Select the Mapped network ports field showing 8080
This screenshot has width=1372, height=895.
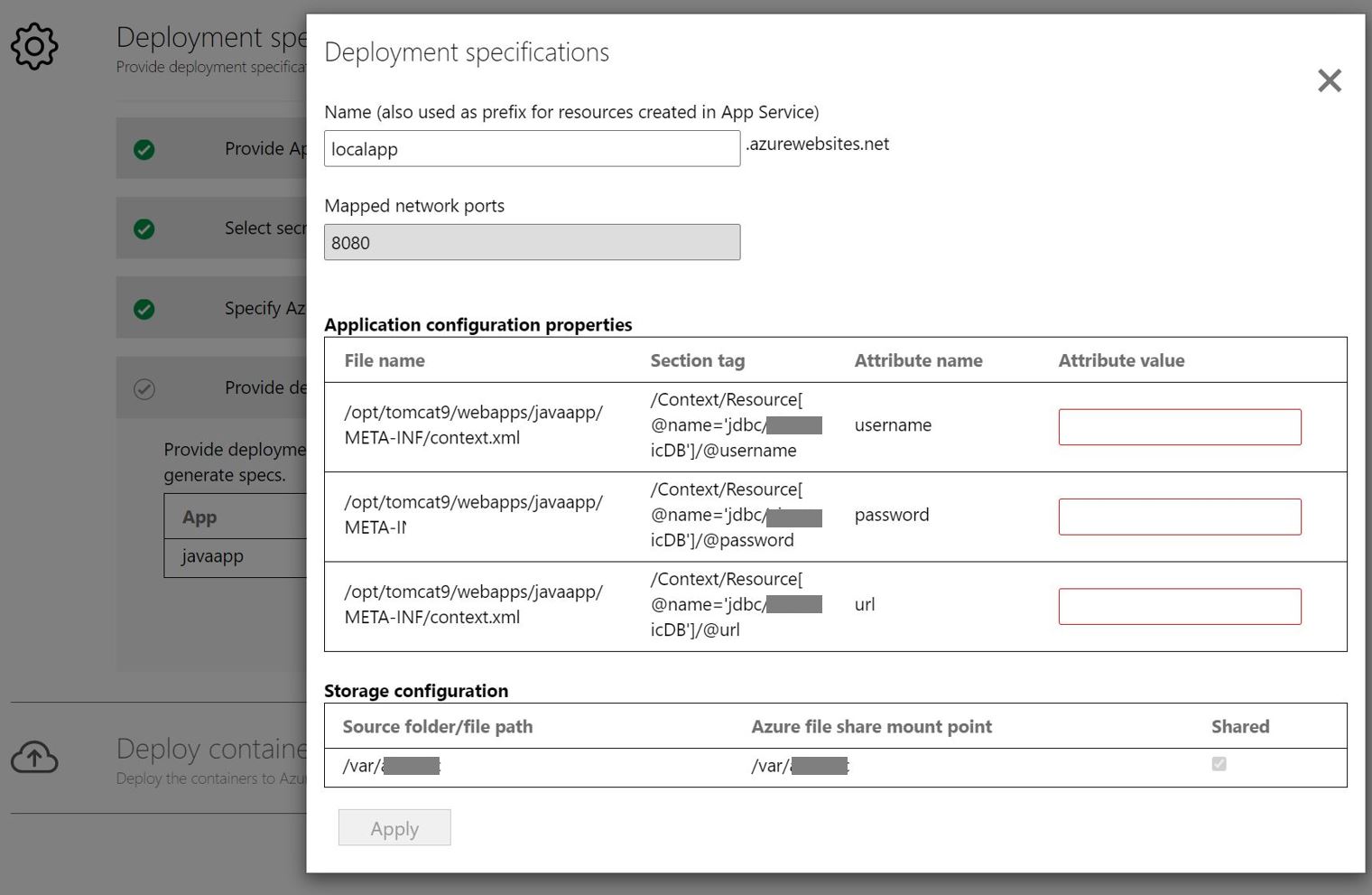click(x=532, y=242)
